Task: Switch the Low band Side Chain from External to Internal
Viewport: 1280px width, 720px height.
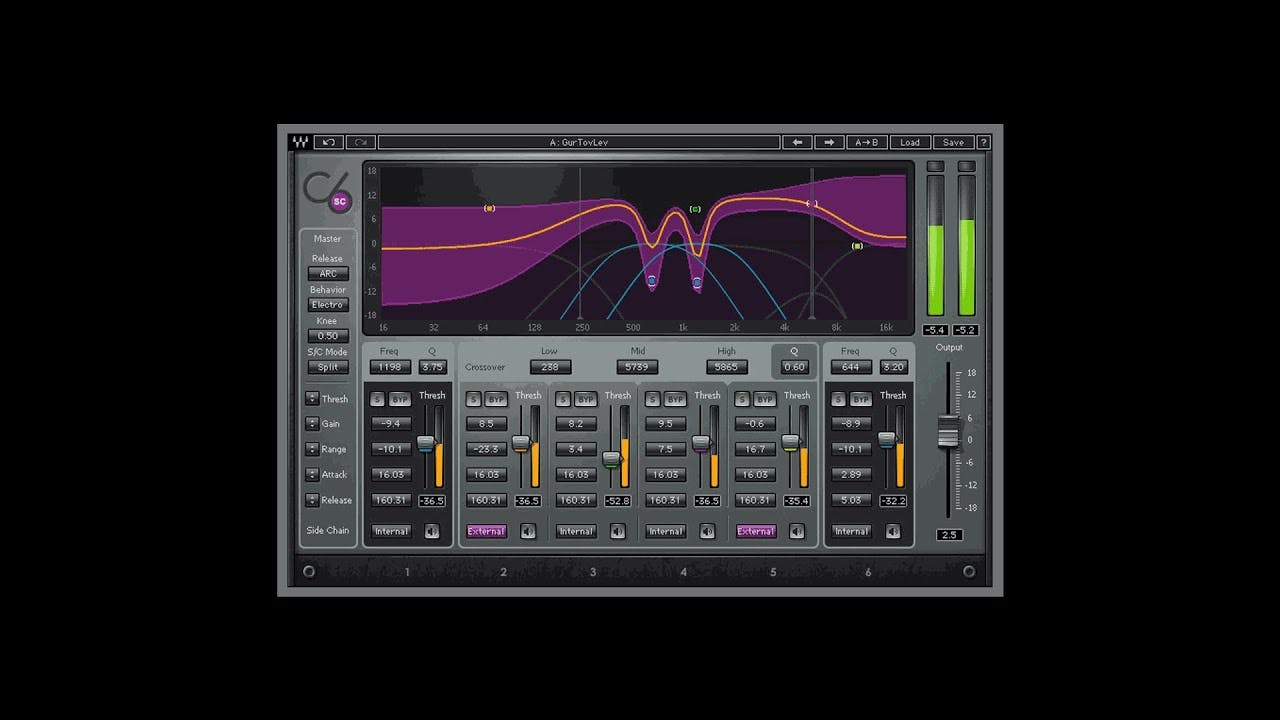Action: [x=487, y=531]
